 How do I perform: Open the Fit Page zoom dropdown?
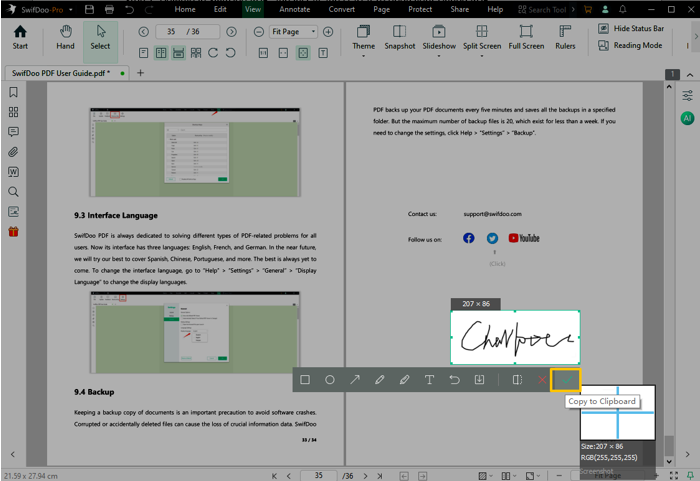(x=293, y=32)
